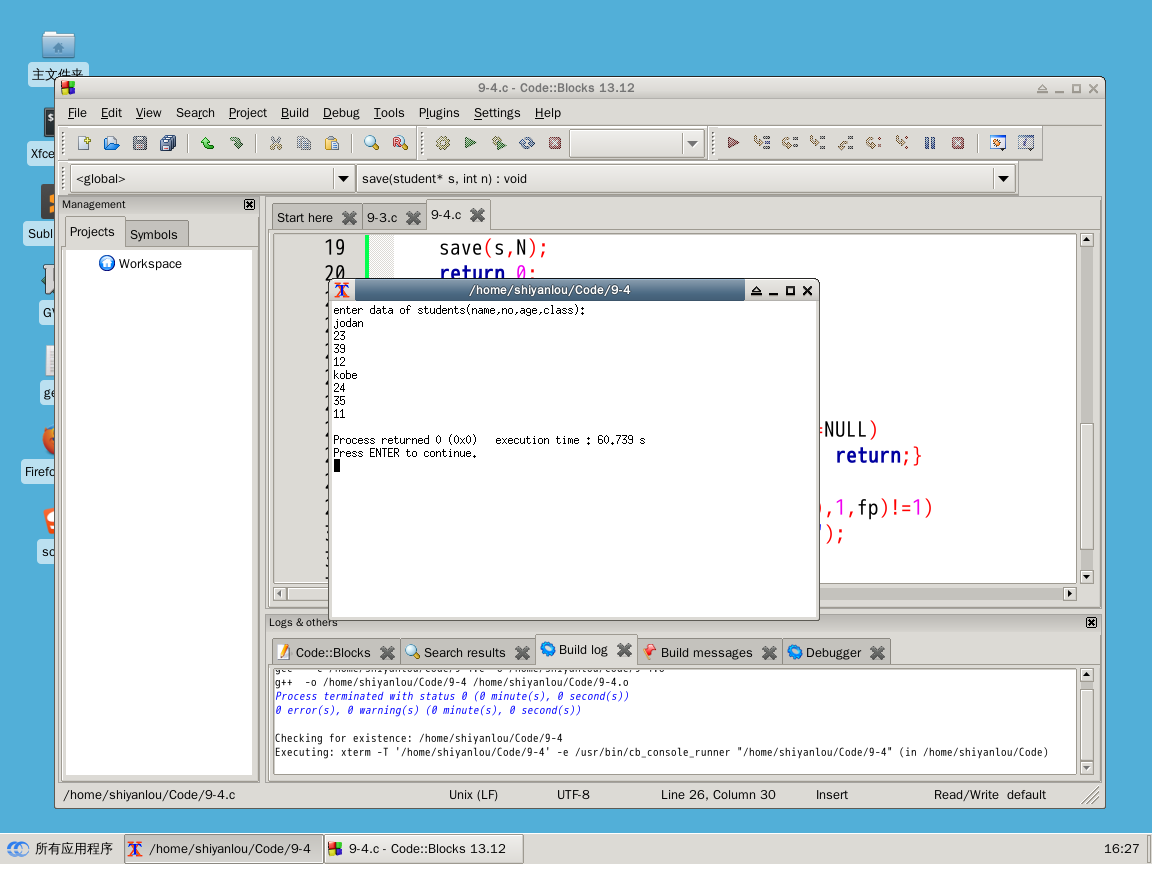Click the Open file folder icon
The image size is (1152, 896).
pos(112,143)
